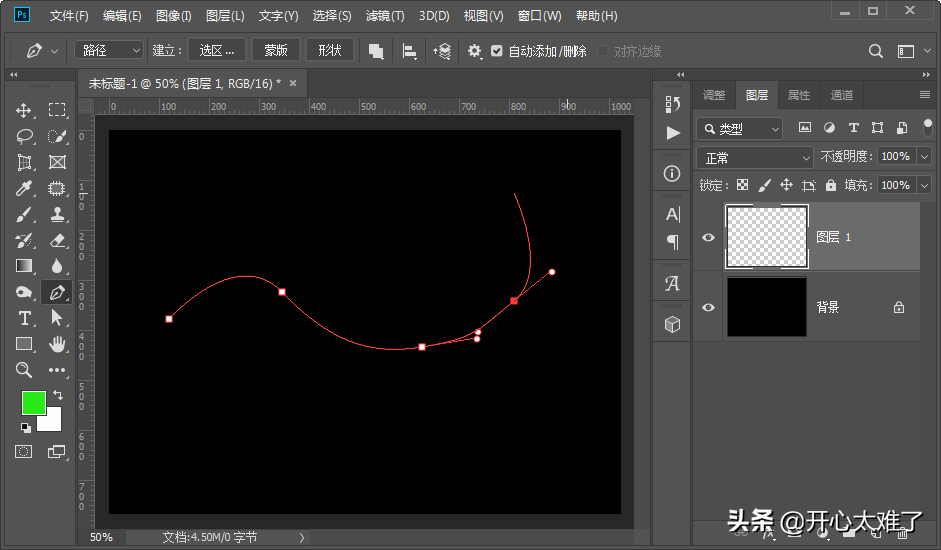This screenshot has height=550, width=941.
Task: Select the Path Selection tool
Action: 57,318
